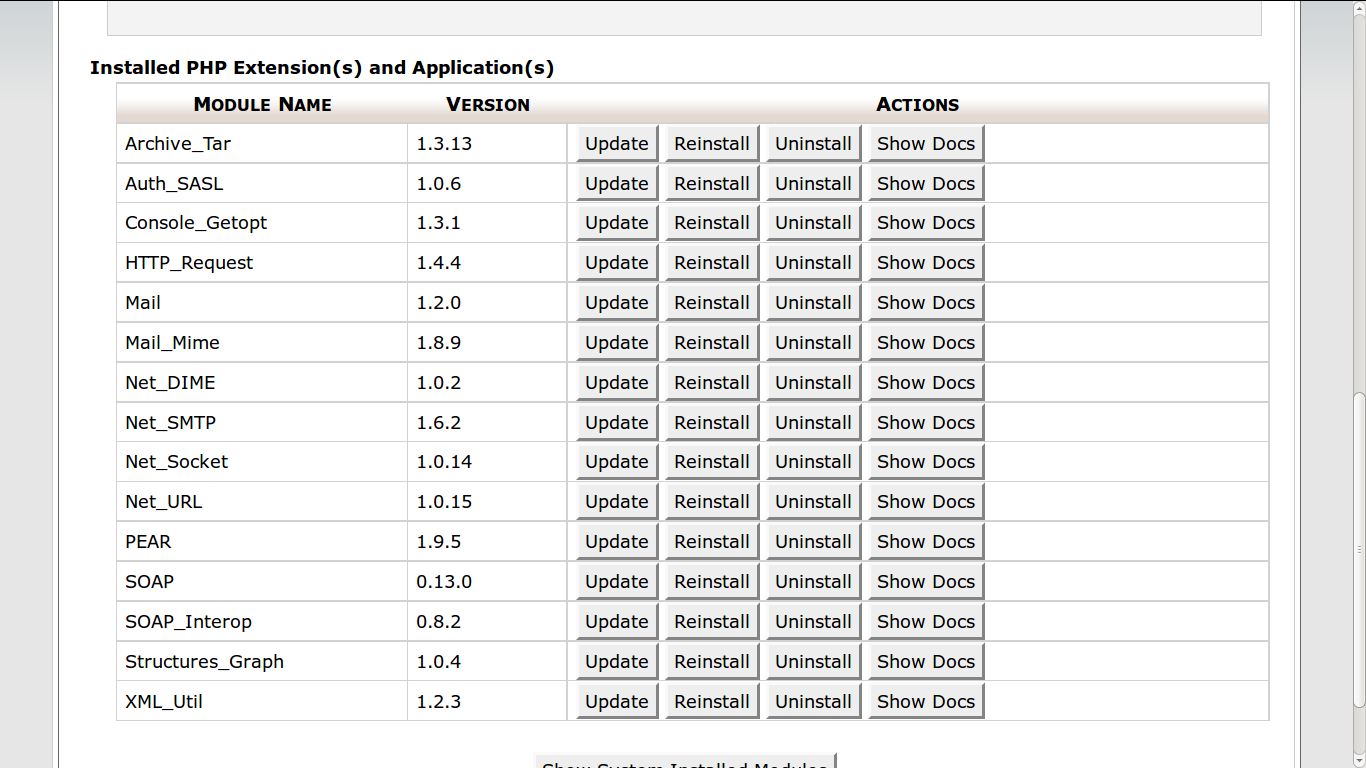Viewport: 1366px width, 768px height.
Task: Update Net_DIME module
Action: 617,383
